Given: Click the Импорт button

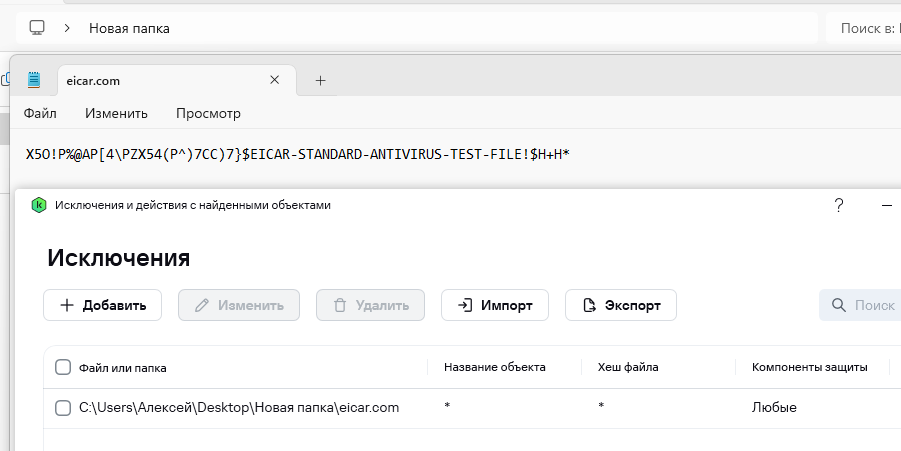Looking at the screenshot, I should tap(494, 305).
